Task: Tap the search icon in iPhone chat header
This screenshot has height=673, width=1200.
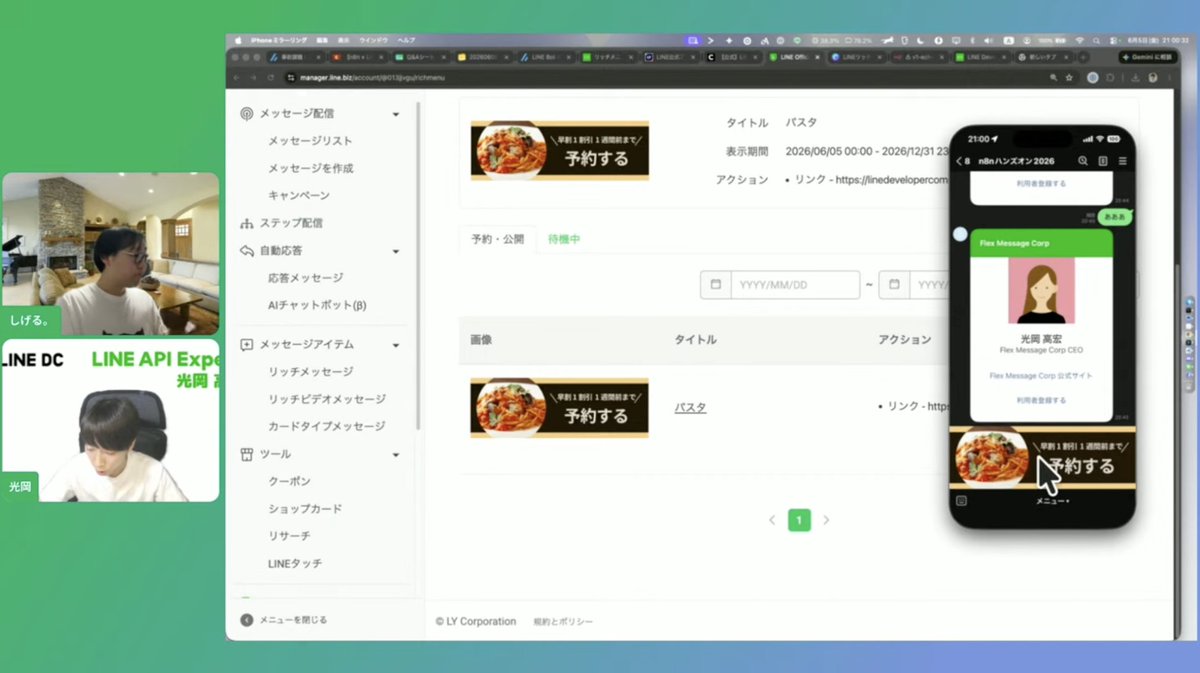Action: [1083, 161]
